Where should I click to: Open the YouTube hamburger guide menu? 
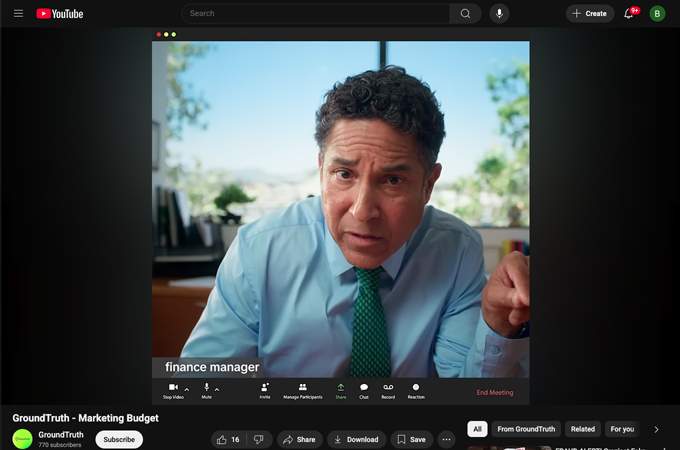(18, 13)
